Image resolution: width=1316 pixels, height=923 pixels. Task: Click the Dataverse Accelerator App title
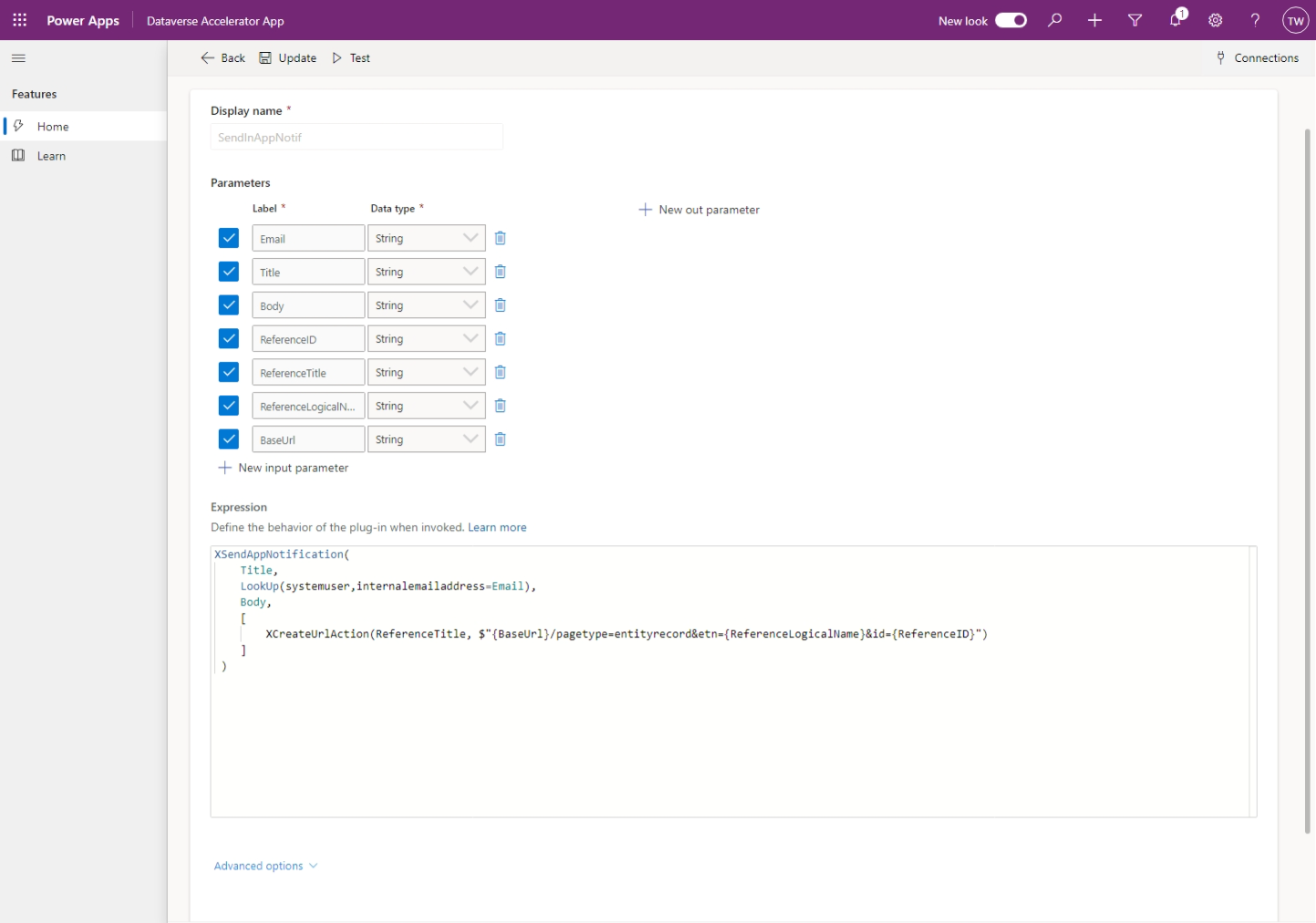(215, 21)
